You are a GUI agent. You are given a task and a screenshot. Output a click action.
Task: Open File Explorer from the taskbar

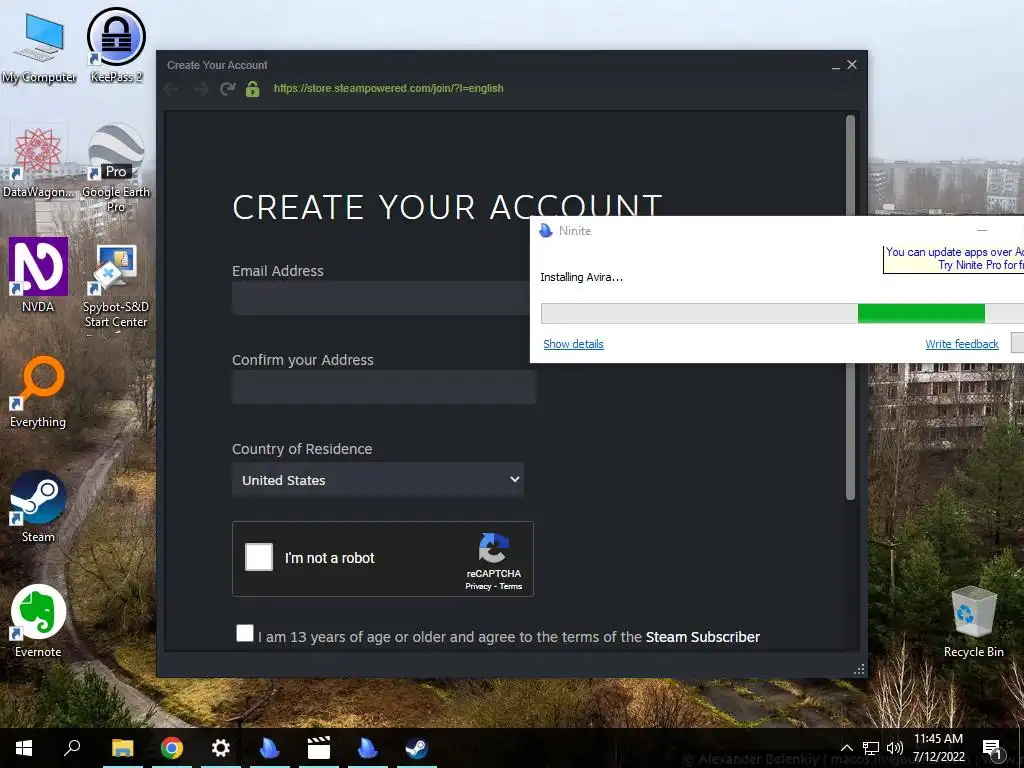122,748
